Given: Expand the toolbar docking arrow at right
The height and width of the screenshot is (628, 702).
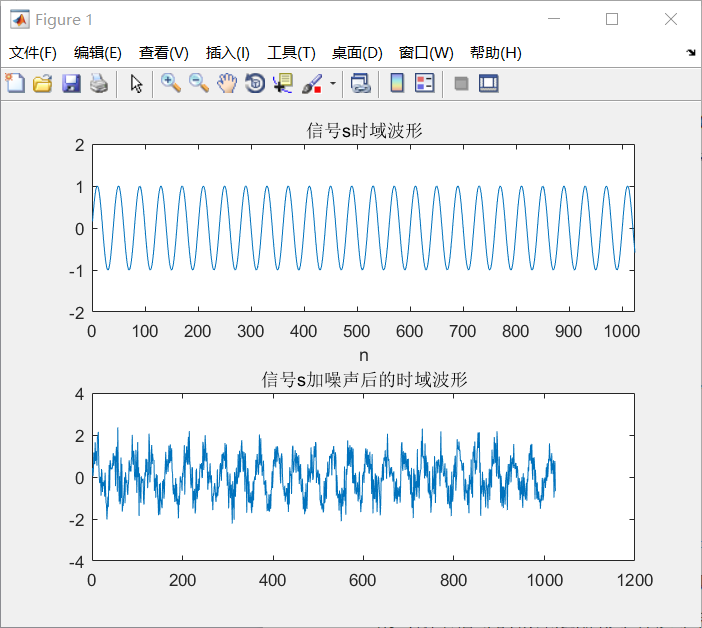Looking at the screenshot, I should click(691, 52).
